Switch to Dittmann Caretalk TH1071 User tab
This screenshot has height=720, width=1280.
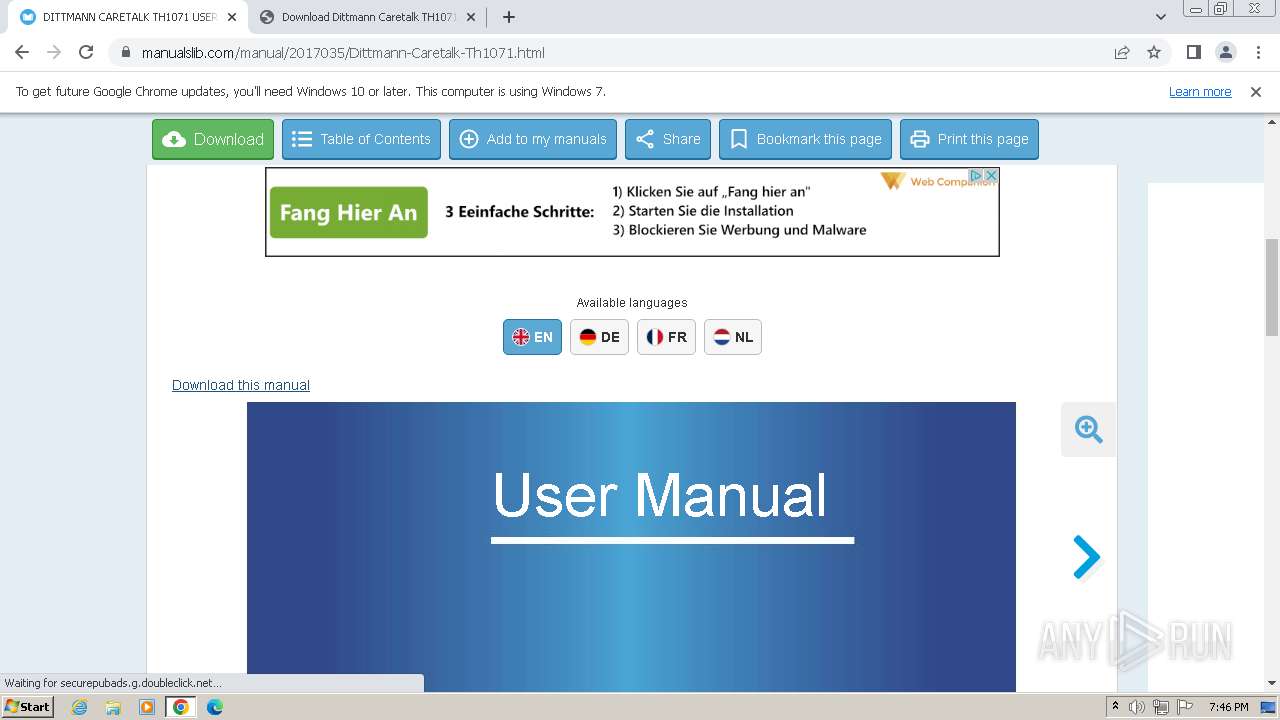(x=129, y=17)
